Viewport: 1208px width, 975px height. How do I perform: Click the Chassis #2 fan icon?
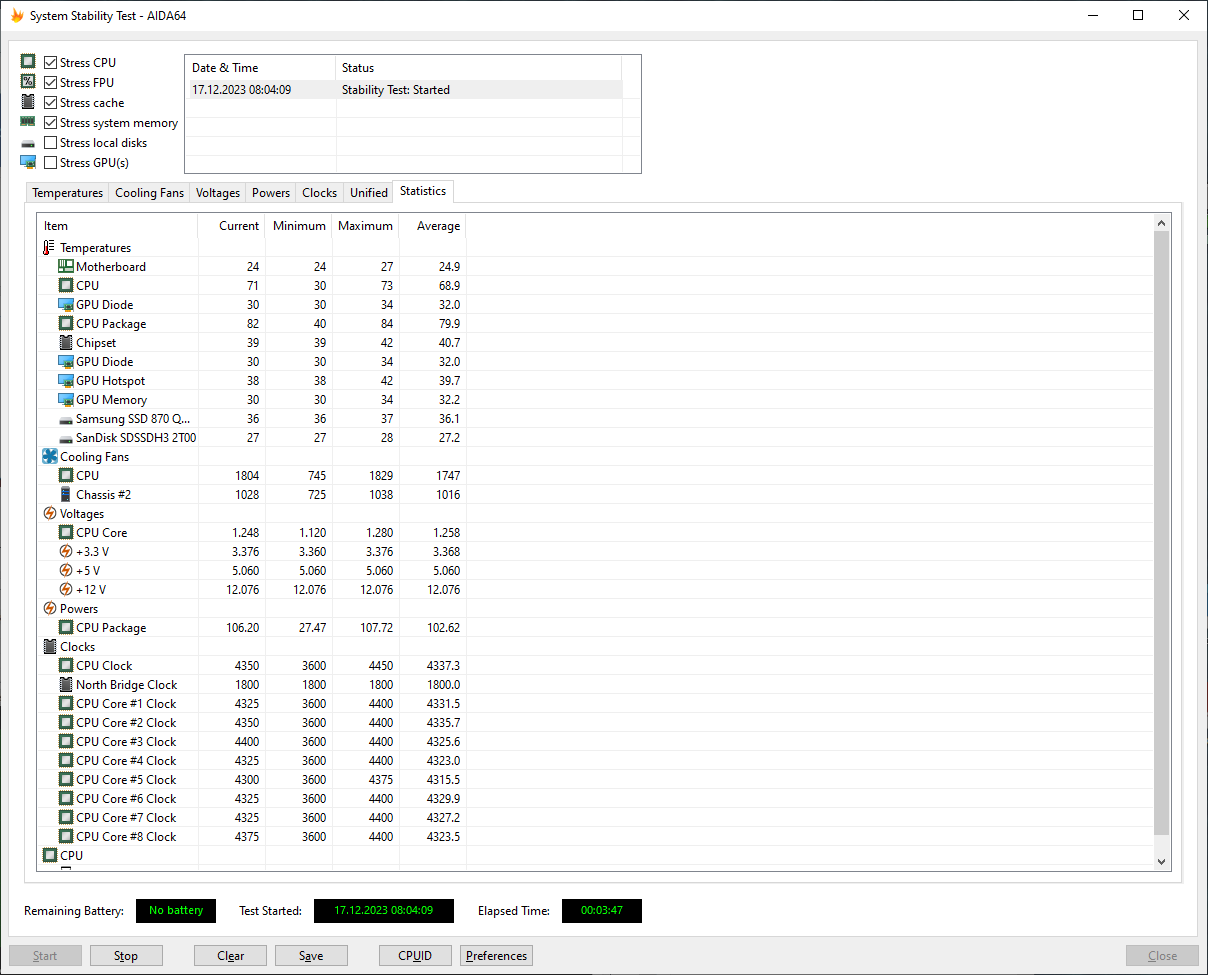pos(66,495)
